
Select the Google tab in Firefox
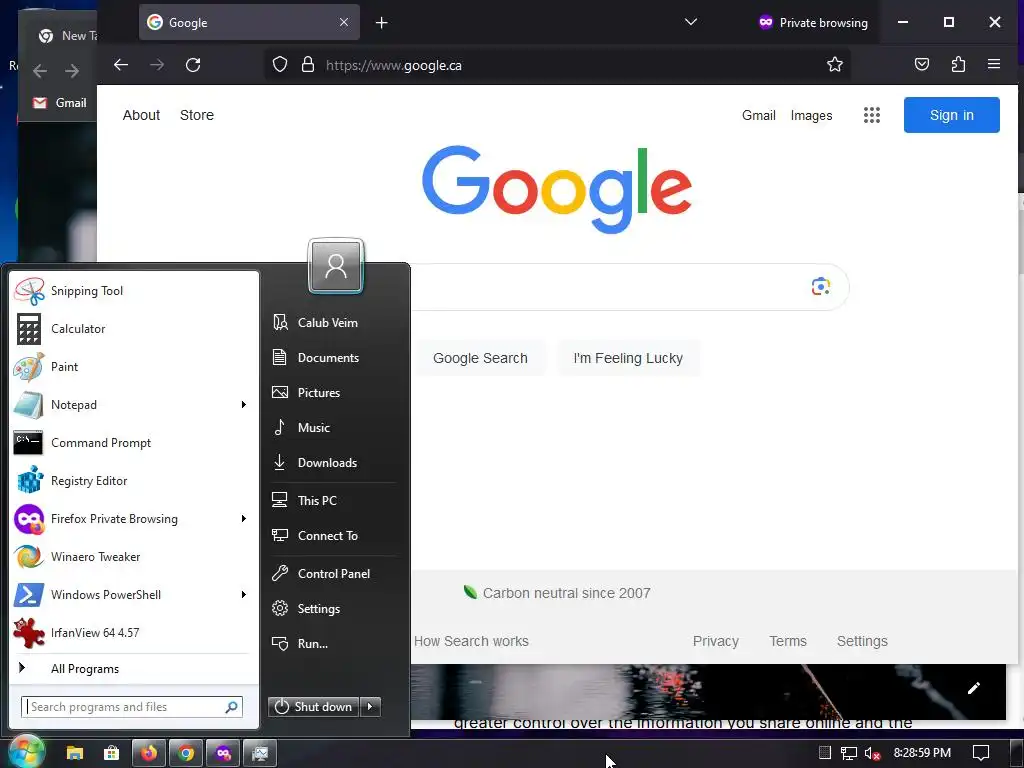[249, 22]
